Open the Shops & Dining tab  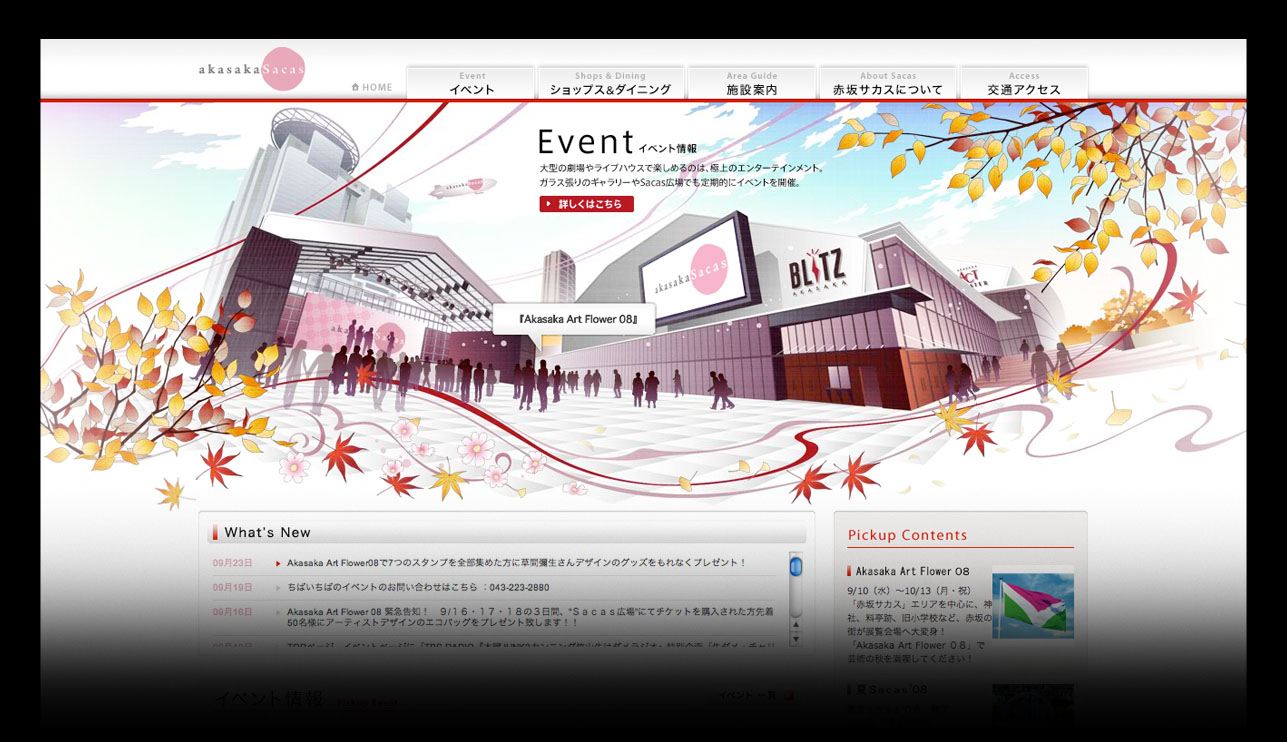610,83
